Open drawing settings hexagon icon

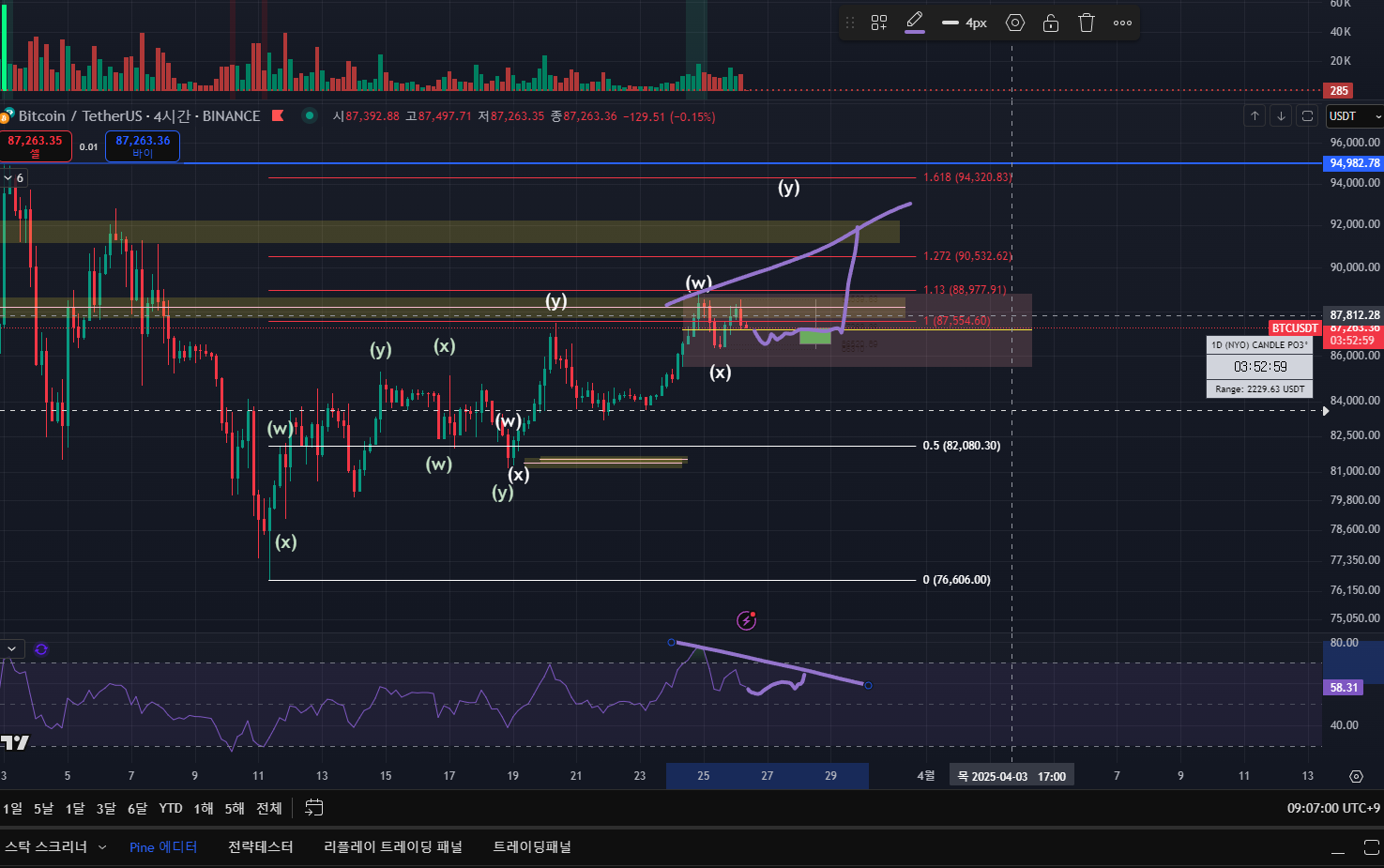(x=1015, y=23)
